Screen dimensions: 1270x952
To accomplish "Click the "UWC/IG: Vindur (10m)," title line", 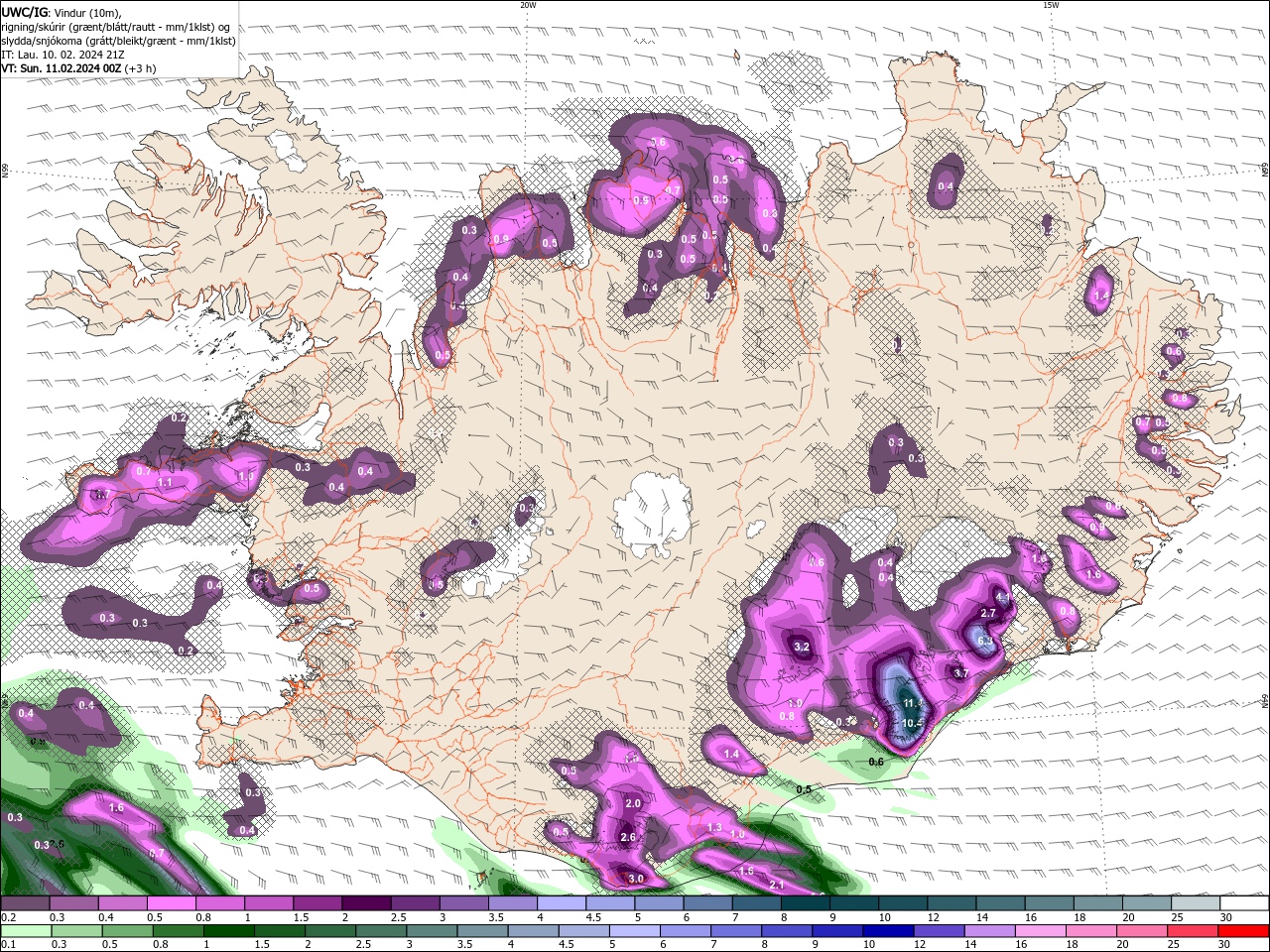I will coord(61,12).
